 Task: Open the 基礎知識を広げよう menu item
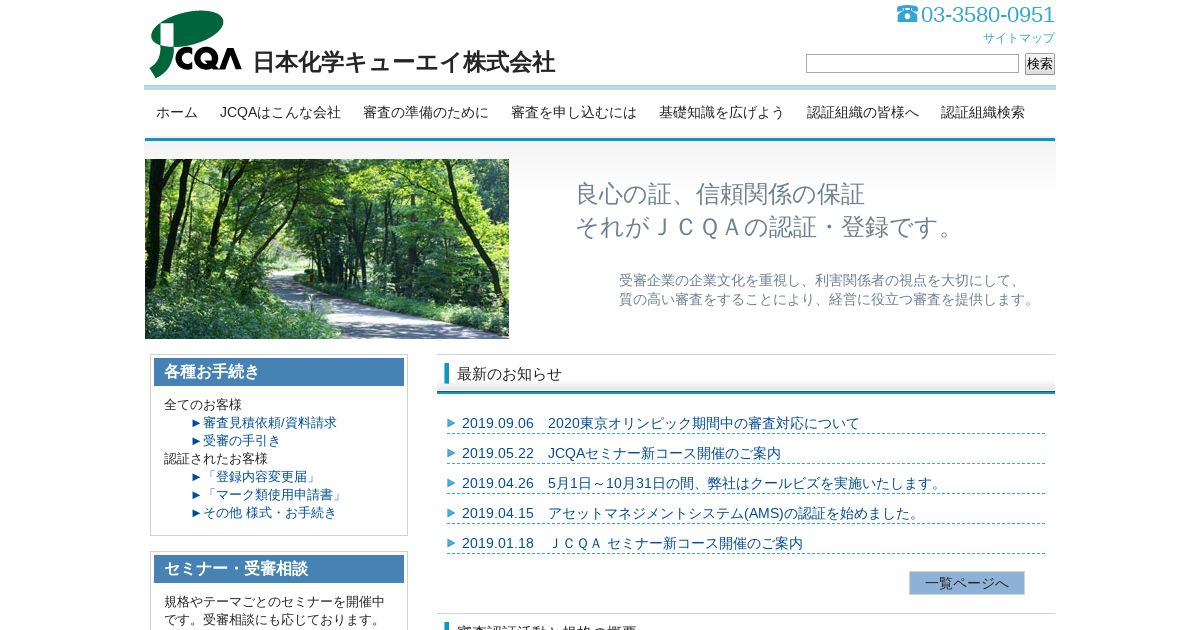click(722, 112)
